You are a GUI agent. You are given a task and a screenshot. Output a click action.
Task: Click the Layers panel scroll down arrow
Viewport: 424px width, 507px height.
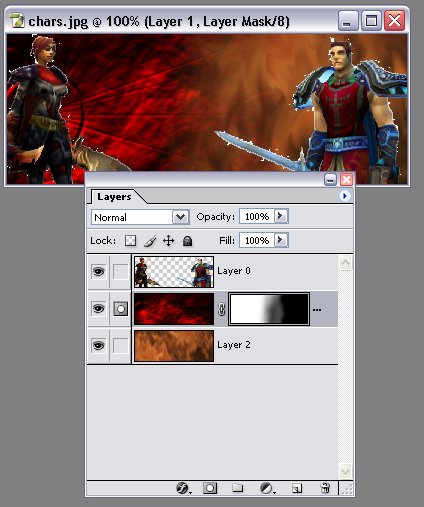tap(345, 471)
